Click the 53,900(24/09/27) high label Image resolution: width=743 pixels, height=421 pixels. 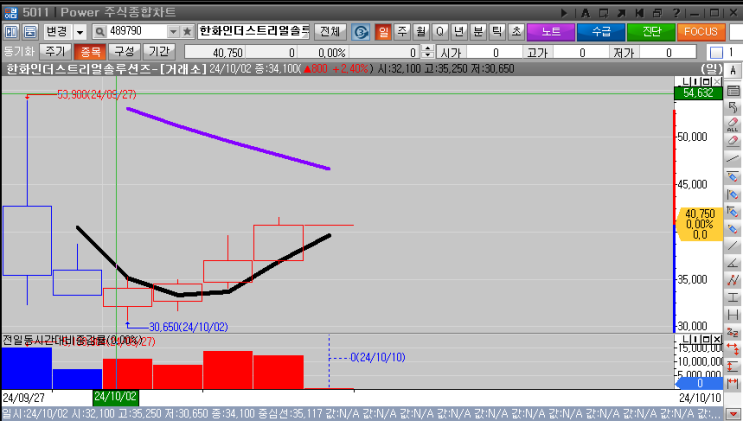[97, 94]
